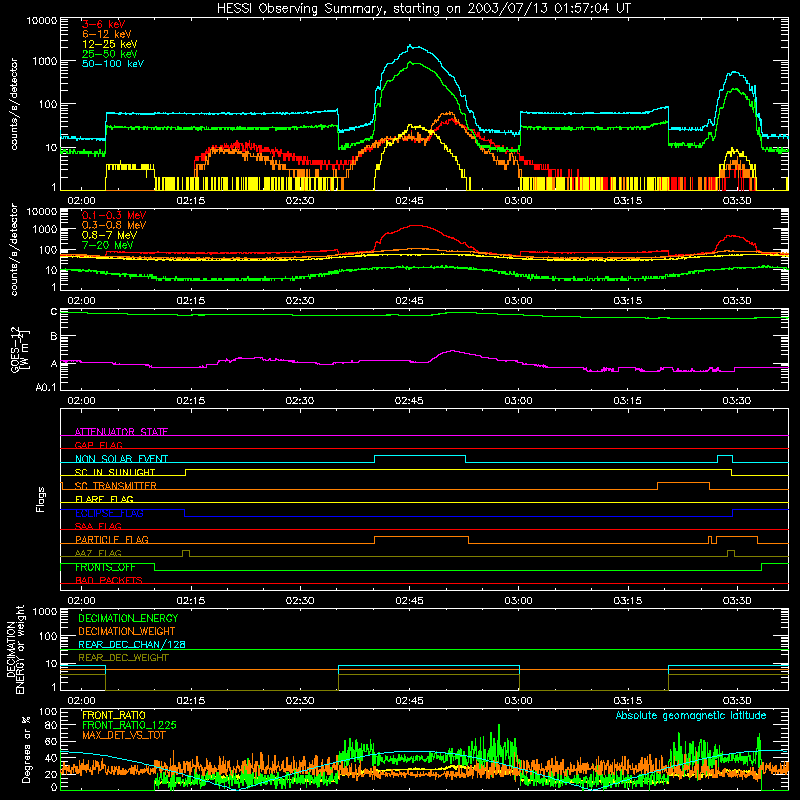Click the SAA_FLAG label
The width and height of the screenshot is (800, 800).
[x=98, y=526]
